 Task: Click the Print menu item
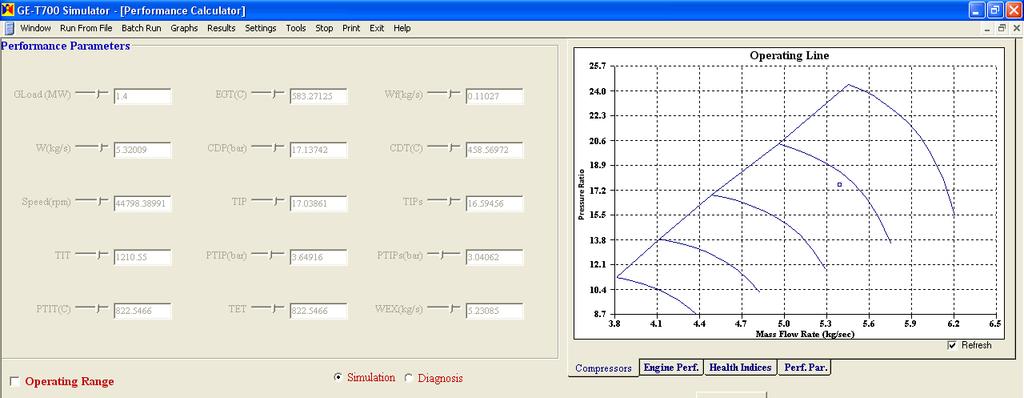[351, 28]
